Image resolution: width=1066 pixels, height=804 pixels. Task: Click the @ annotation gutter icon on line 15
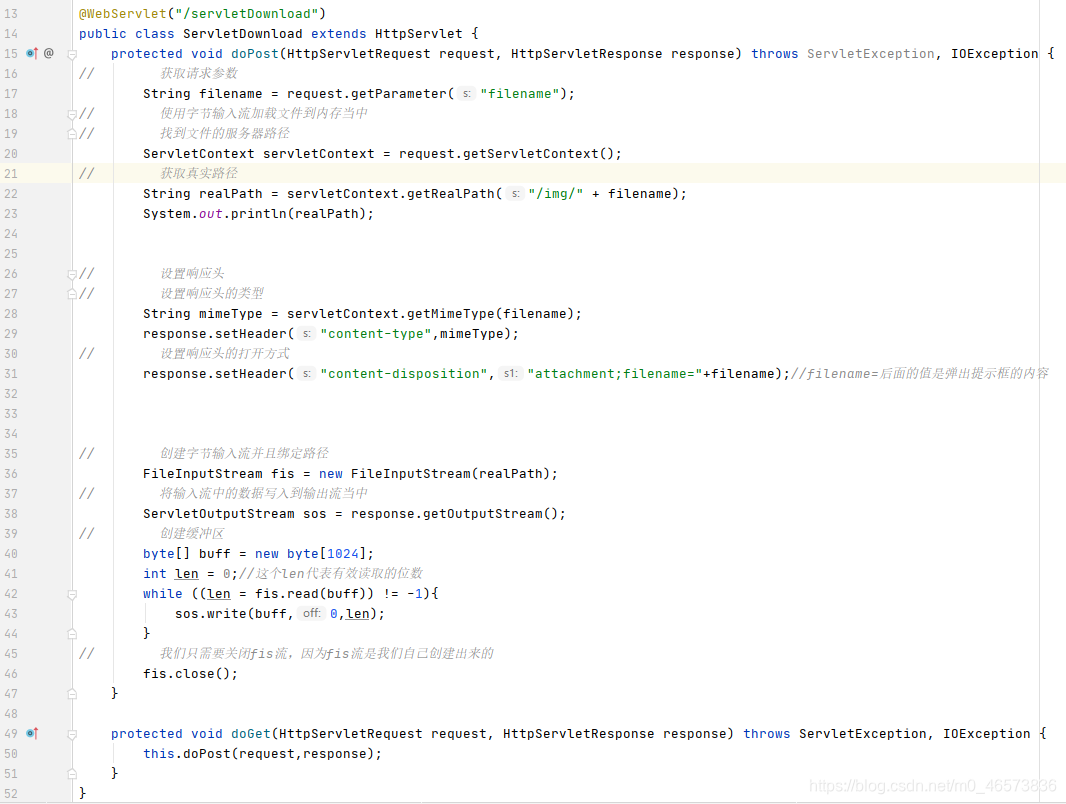coord(49,53)
